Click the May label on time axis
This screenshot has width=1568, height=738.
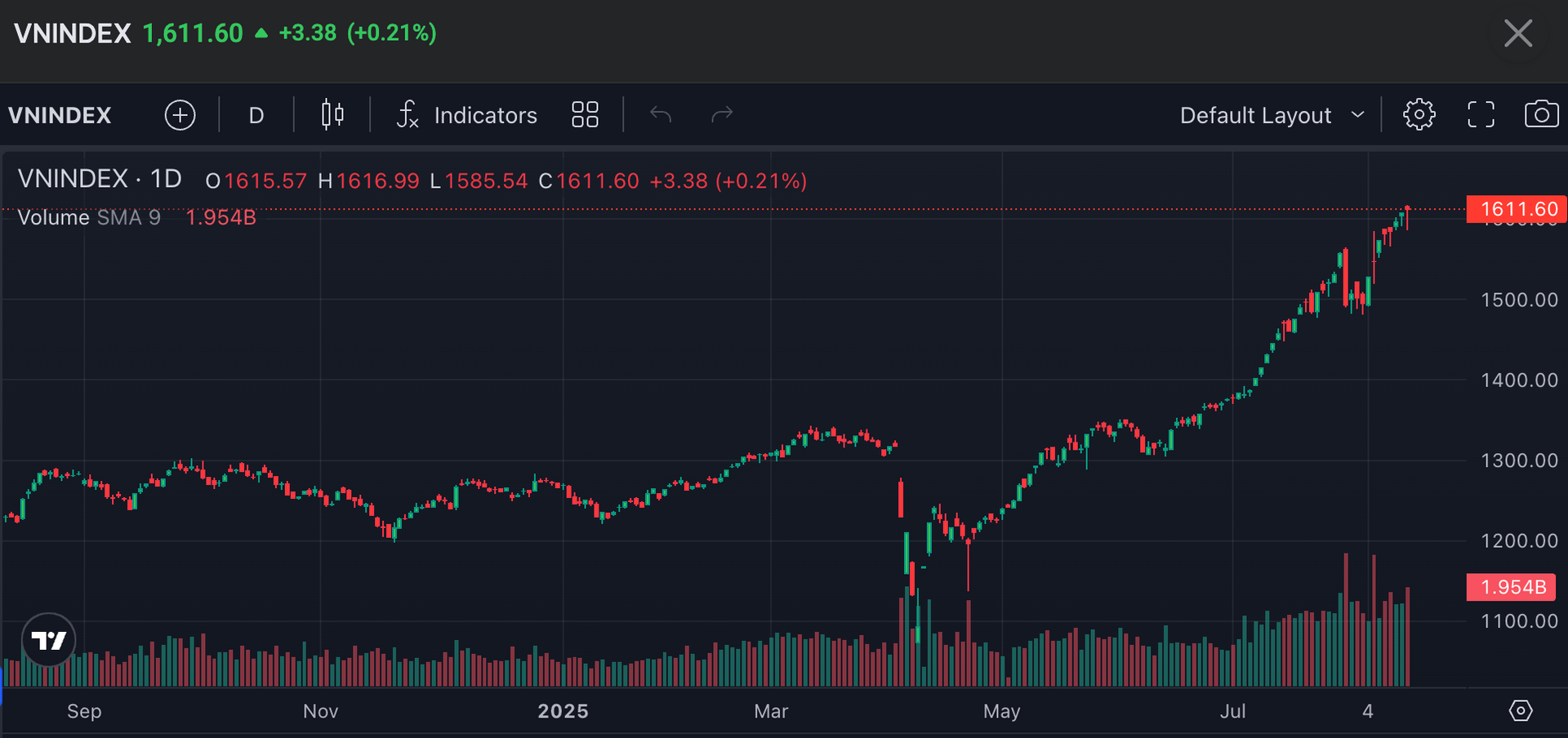point(1002,711)
